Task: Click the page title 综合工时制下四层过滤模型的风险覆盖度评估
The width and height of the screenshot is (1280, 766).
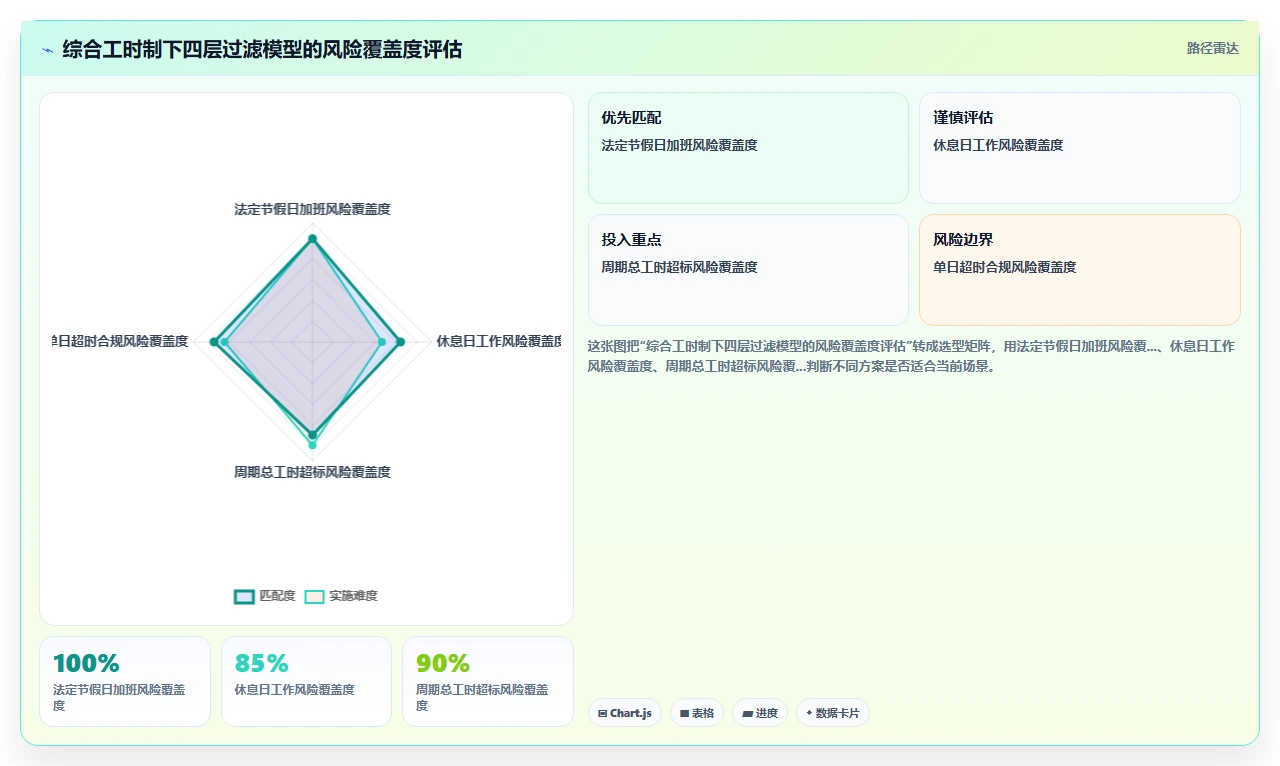Action: click(x=262, y=49)
